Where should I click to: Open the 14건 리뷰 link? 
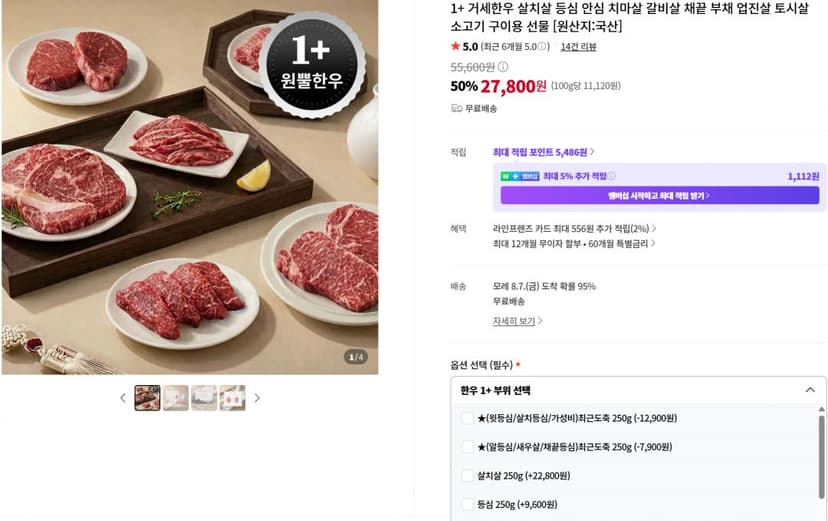578,47
